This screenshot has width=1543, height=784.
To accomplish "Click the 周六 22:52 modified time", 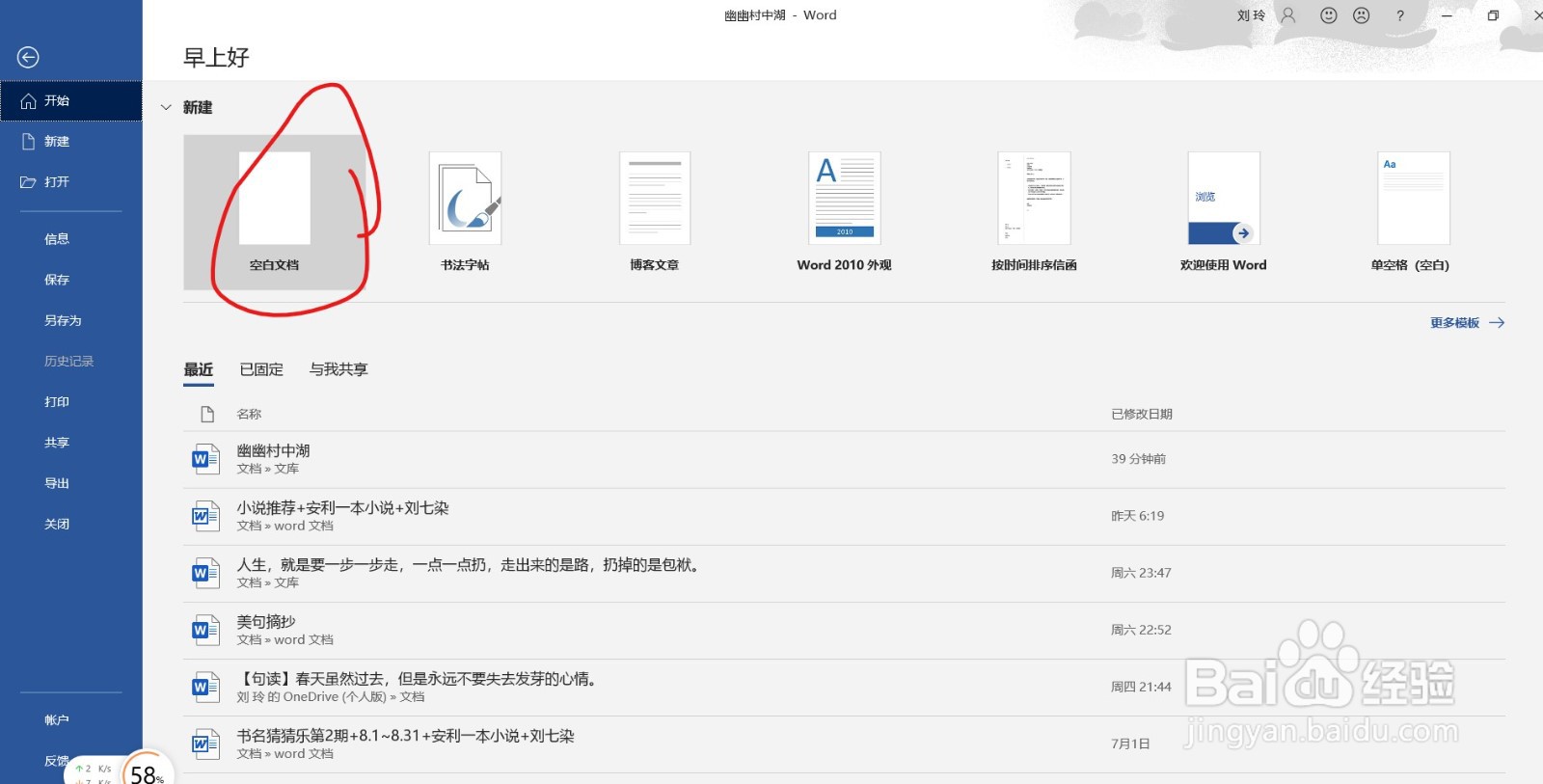I will pyautogui.click(x=1141, y=630).
